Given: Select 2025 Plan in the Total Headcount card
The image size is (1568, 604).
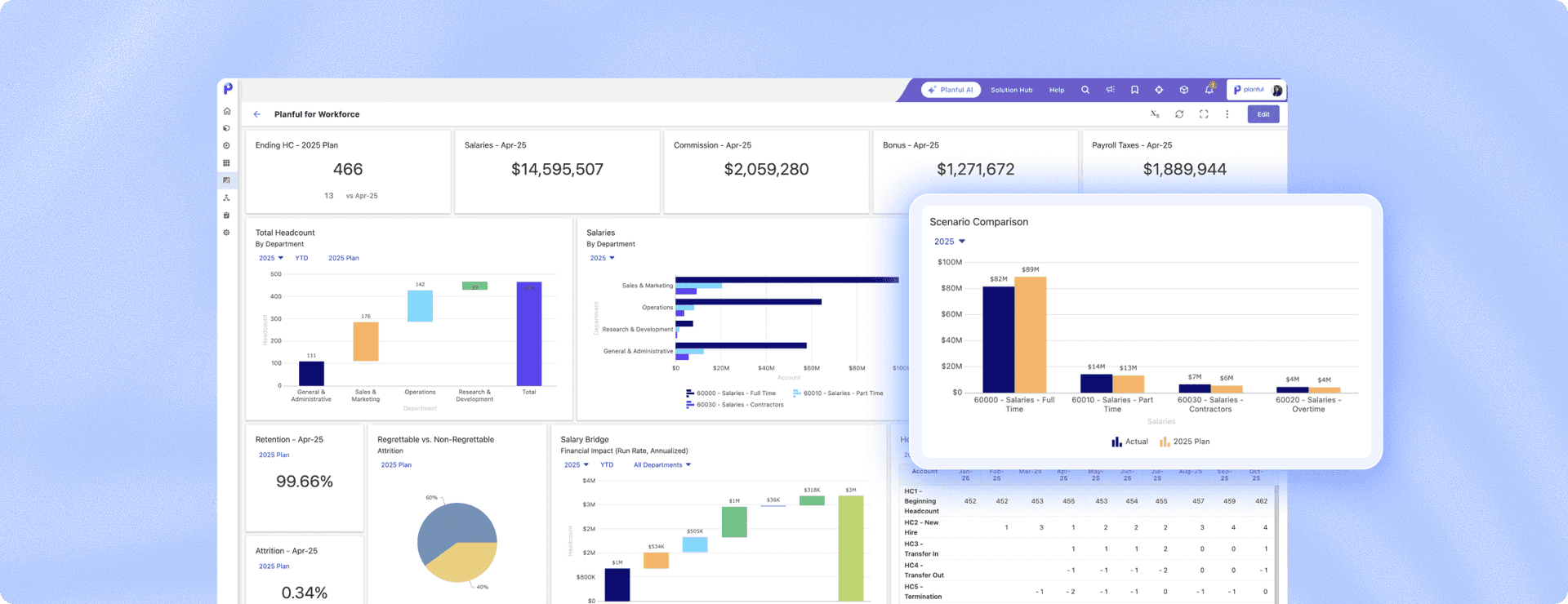Looking at the screenshot, I should click(344, 258).
